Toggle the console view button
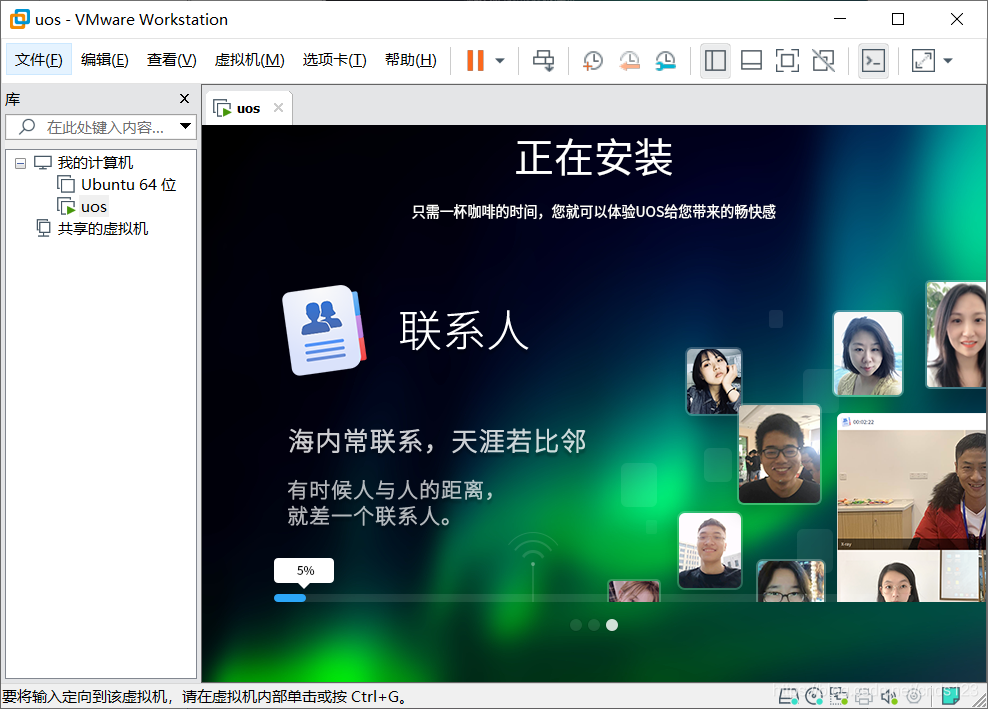The height and width of the screenshot is (709, 988). coord(873,61)
